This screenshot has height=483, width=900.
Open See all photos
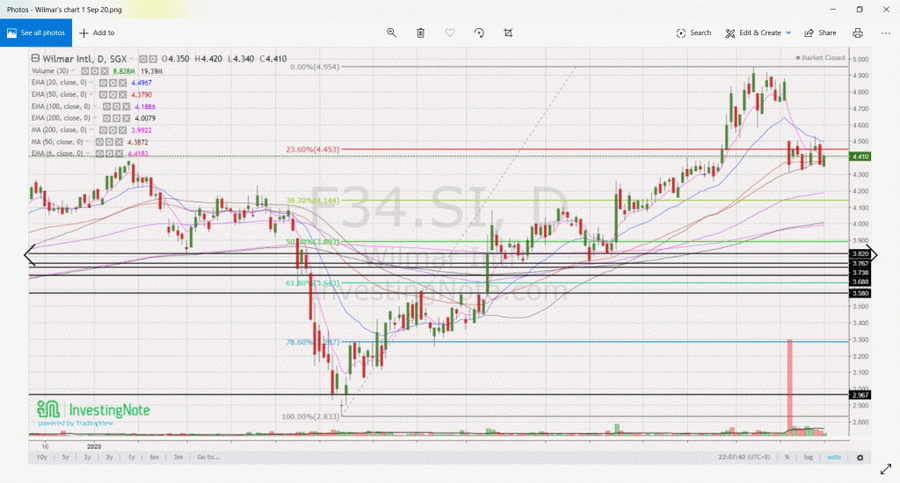tap(36, 33)
